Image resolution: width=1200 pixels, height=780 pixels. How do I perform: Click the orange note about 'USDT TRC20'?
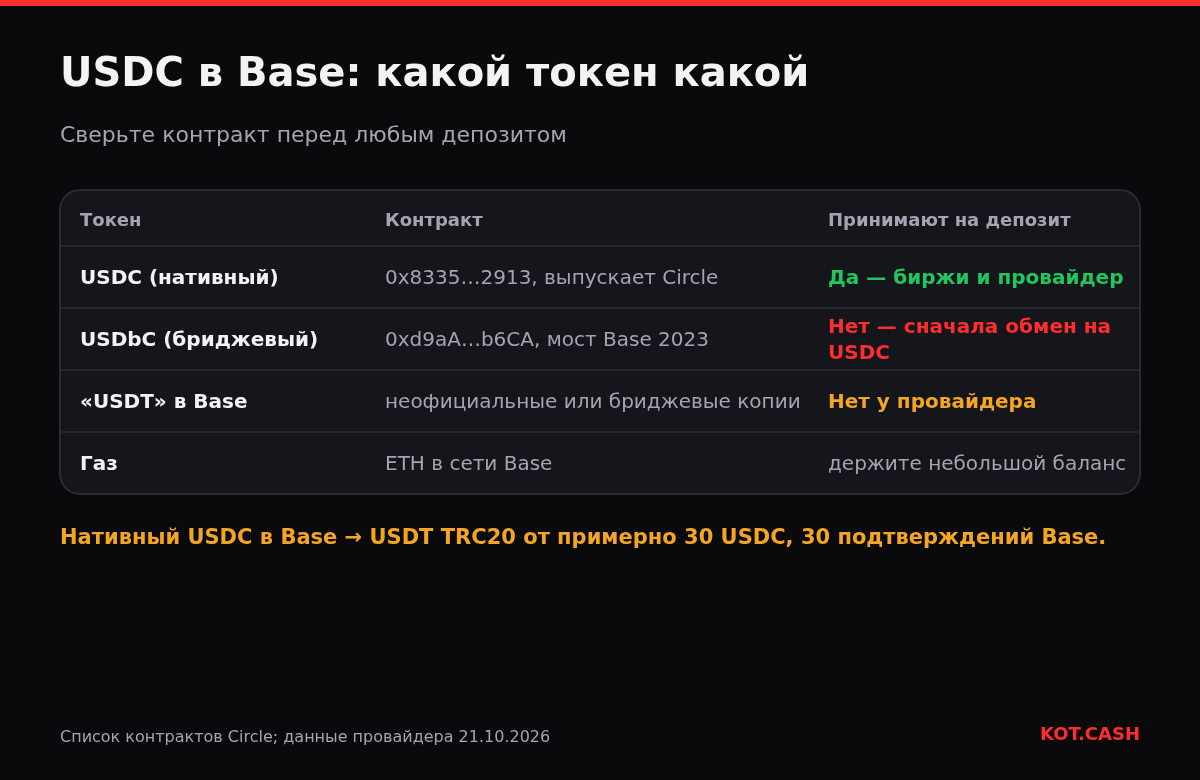click(583, 537)
